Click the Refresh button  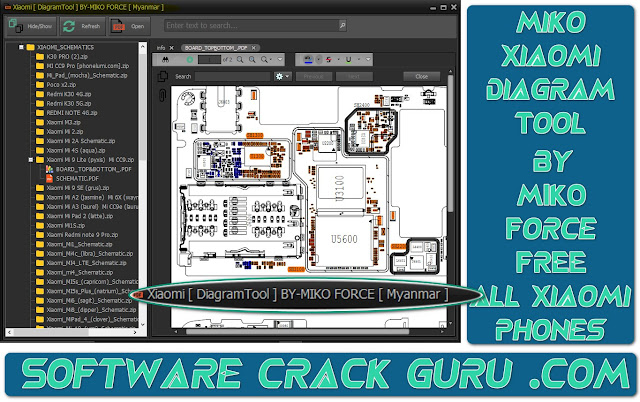pos(82,26)
